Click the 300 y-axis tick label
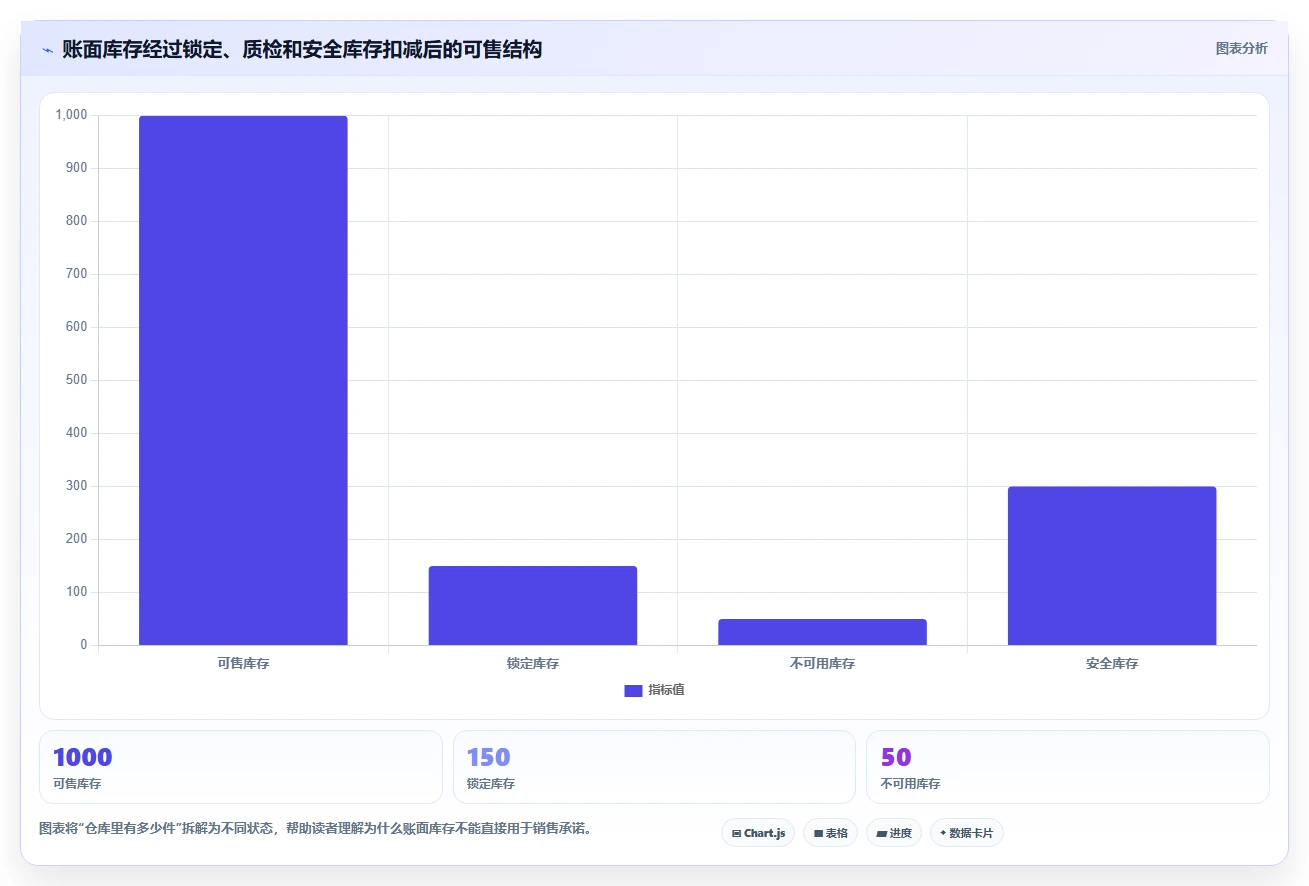Screen dimensions: 1309x886 coord(77,486)
